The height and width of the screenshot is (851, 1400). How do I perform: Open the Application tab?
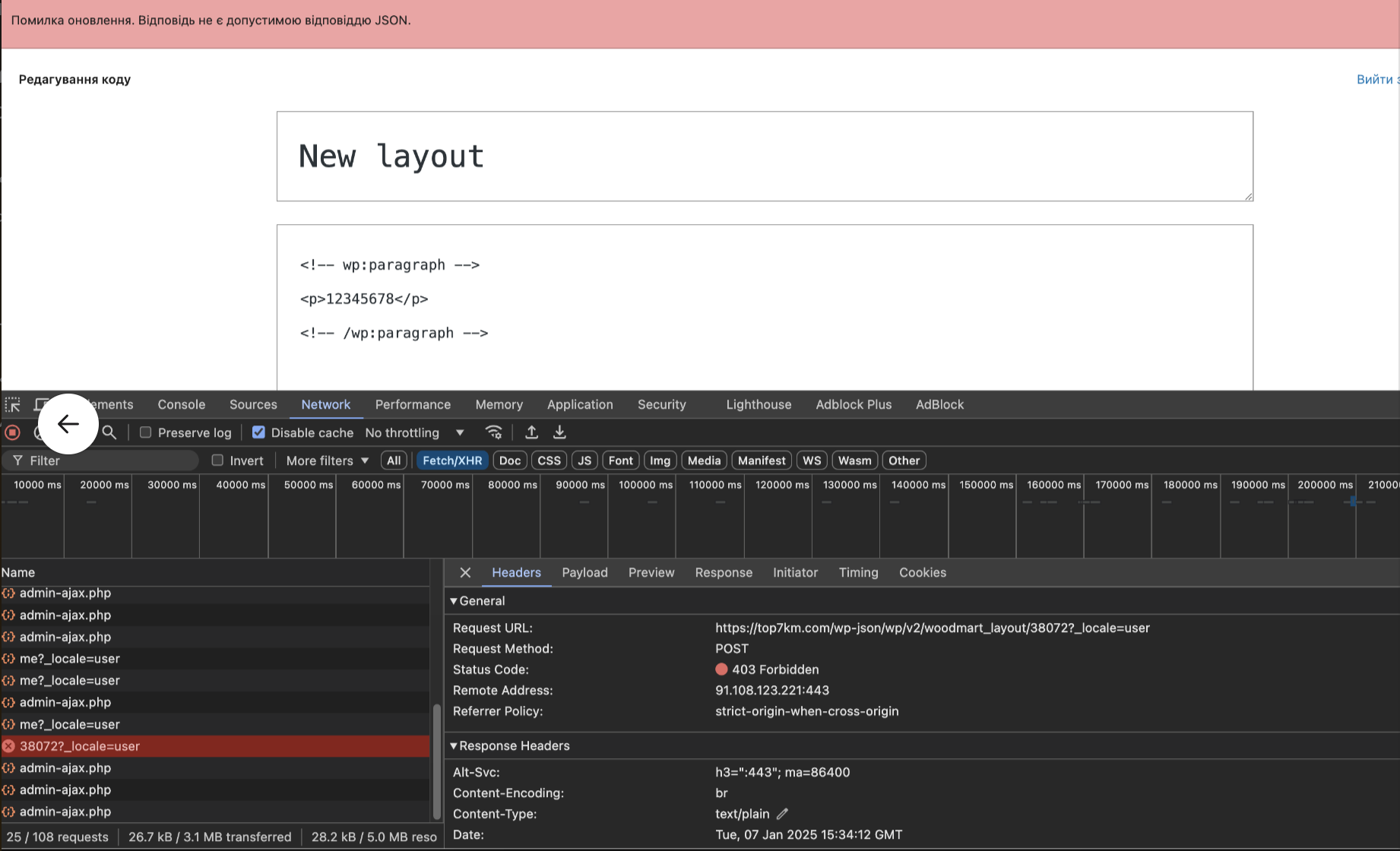click(x=580, y=404)
